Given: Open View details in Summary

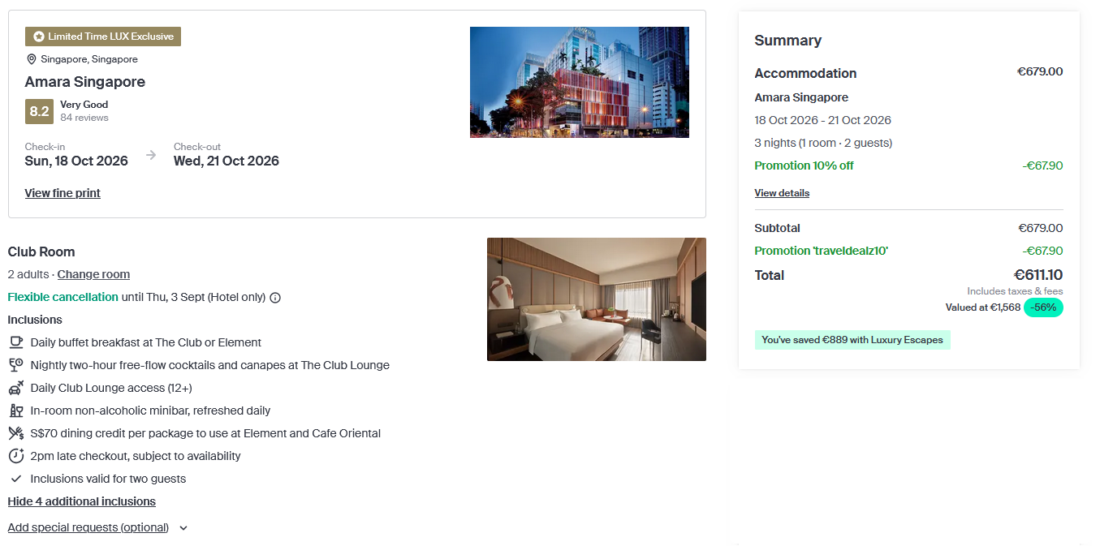Looking at the screenshot, I should point(782,193).
